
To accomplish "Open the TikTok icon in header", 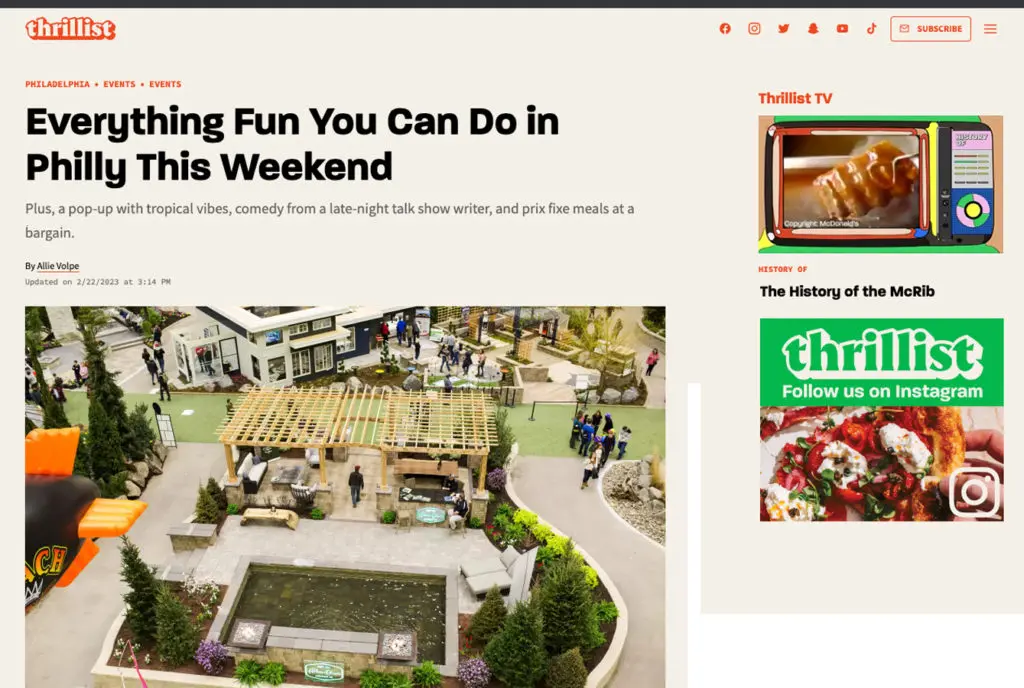I will [x=872, y=29].
